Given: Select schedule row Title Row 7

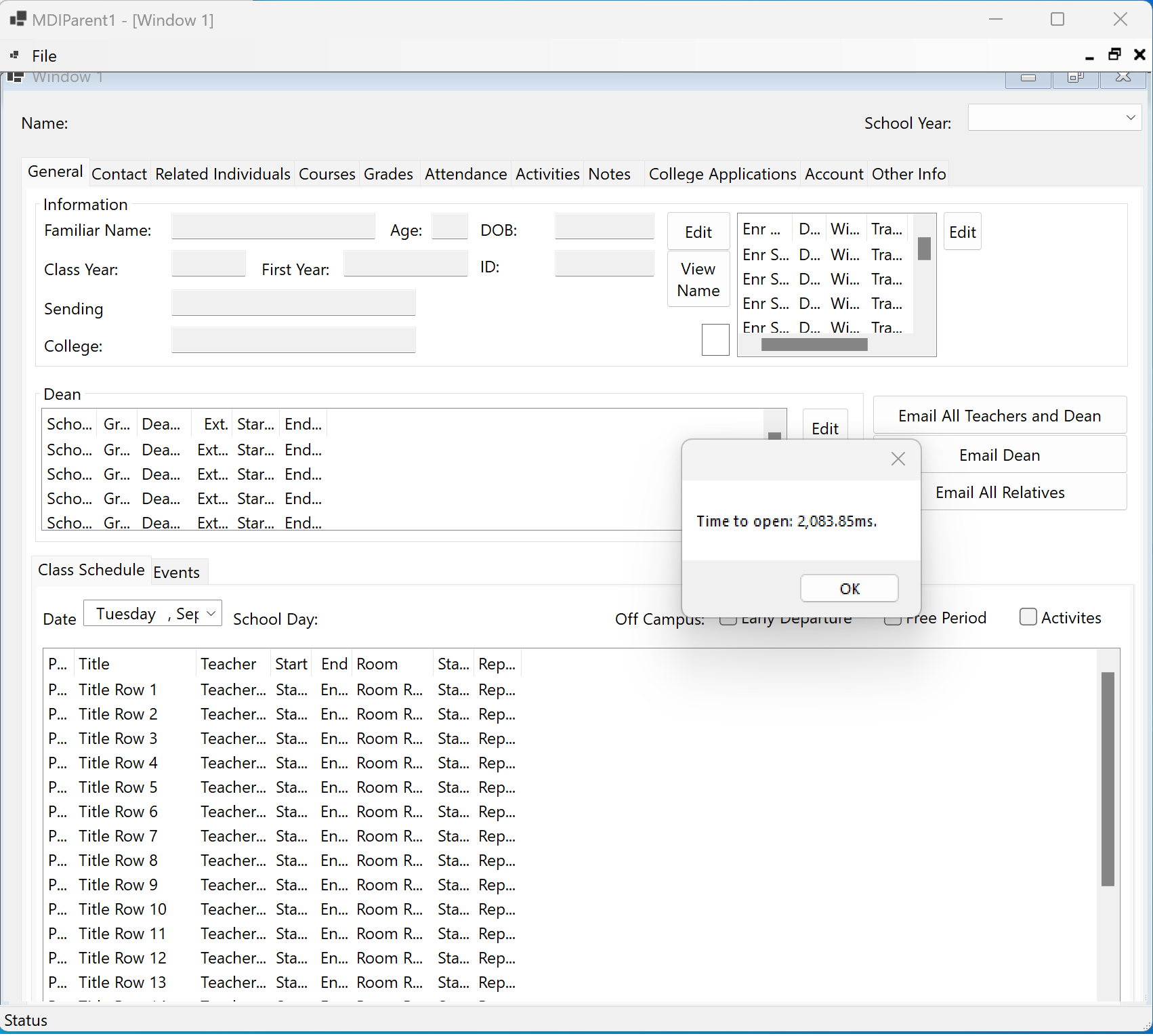Looking at the screenshot, I should tap(282, 836).
